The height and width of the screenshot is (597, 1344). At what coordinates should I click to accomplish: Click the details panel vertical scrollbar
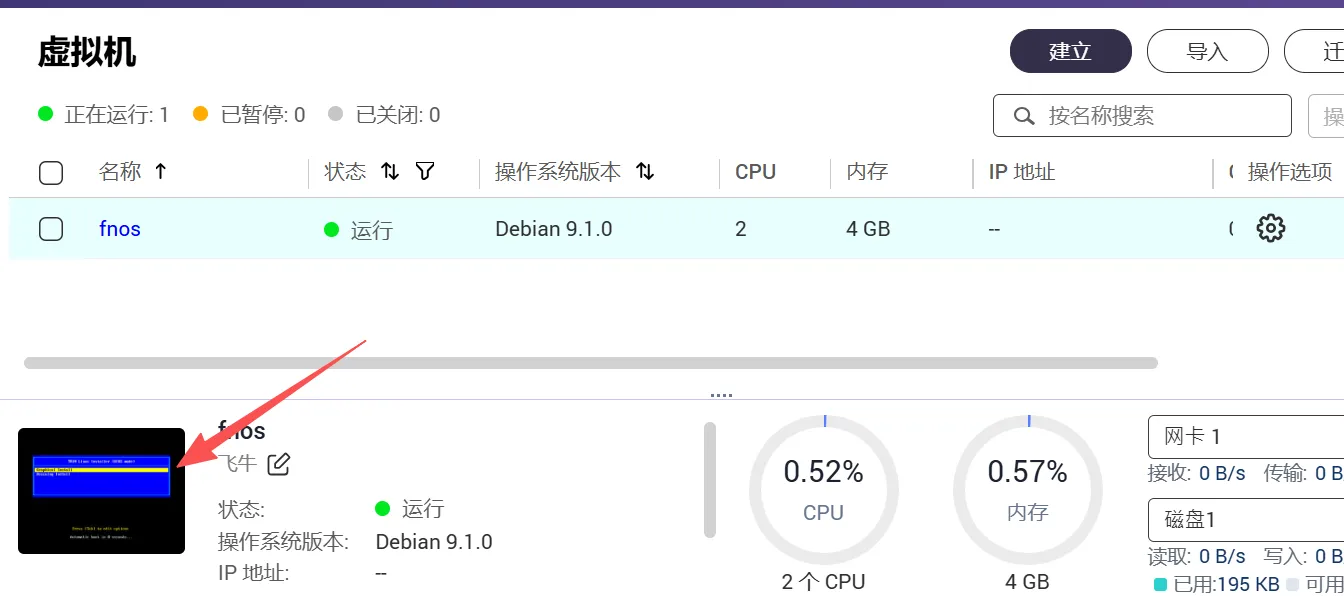[x=710, y=479]
